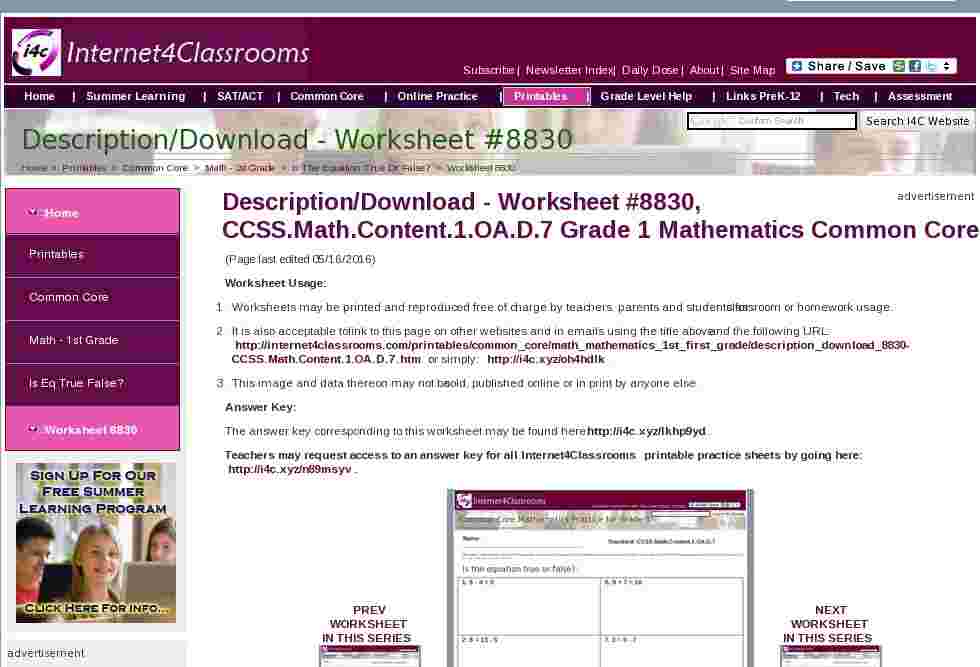The height and width of the screenshot is (667, 980).
Task: Select Home in the top navigation bar
Action: (x=39, y=96)
